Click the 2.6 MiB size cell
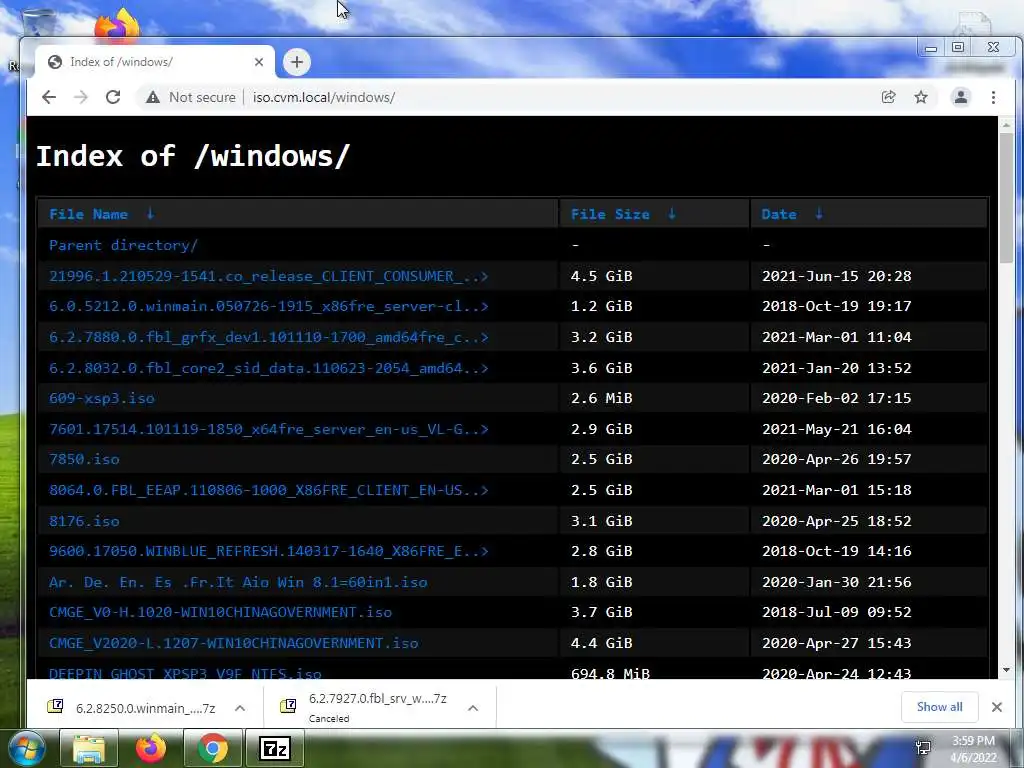Viewport: 1024px width, 768px height. [x=601, y=398]
